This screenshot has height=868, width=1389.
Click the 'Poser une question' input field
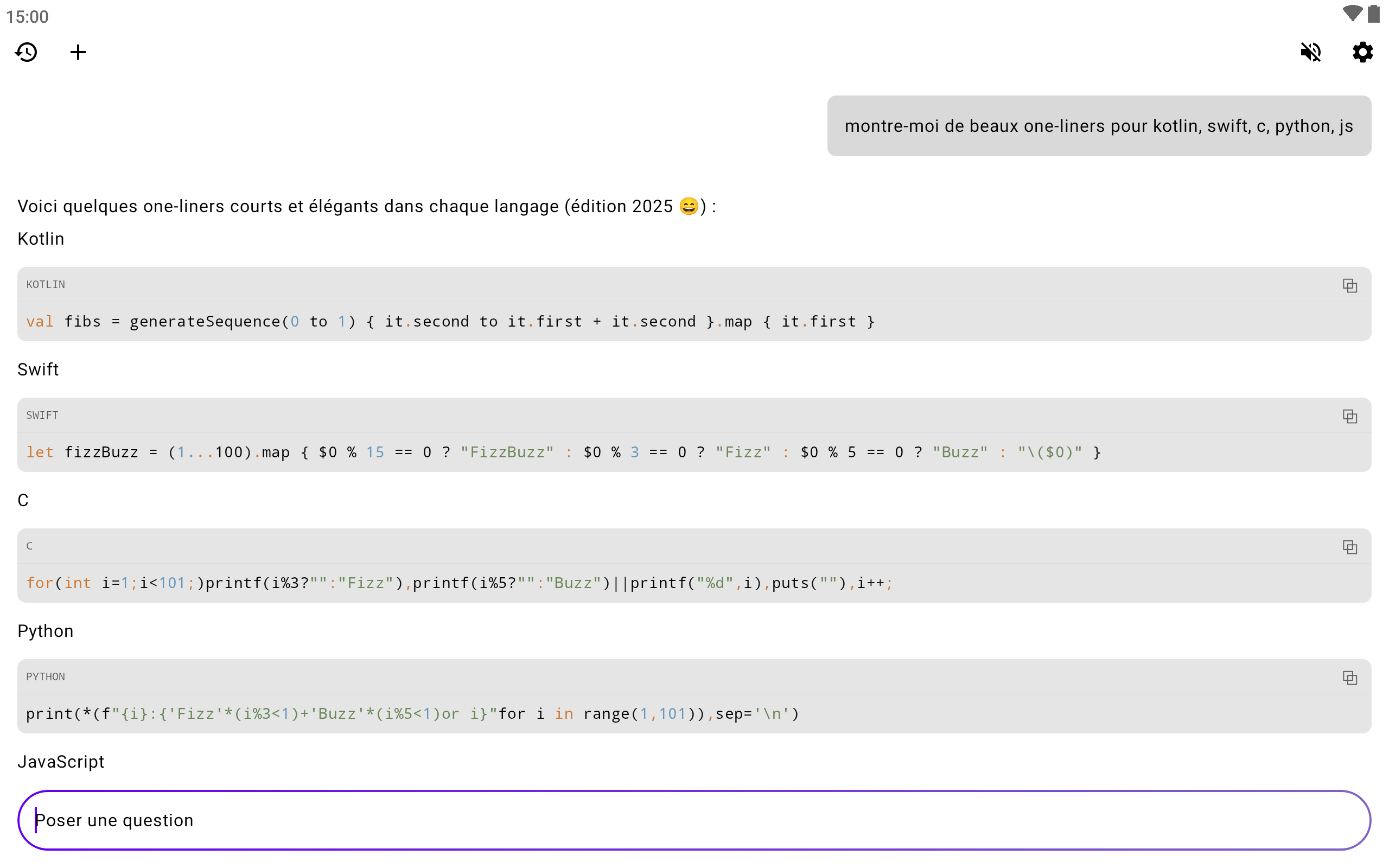(x=693, y=820)
